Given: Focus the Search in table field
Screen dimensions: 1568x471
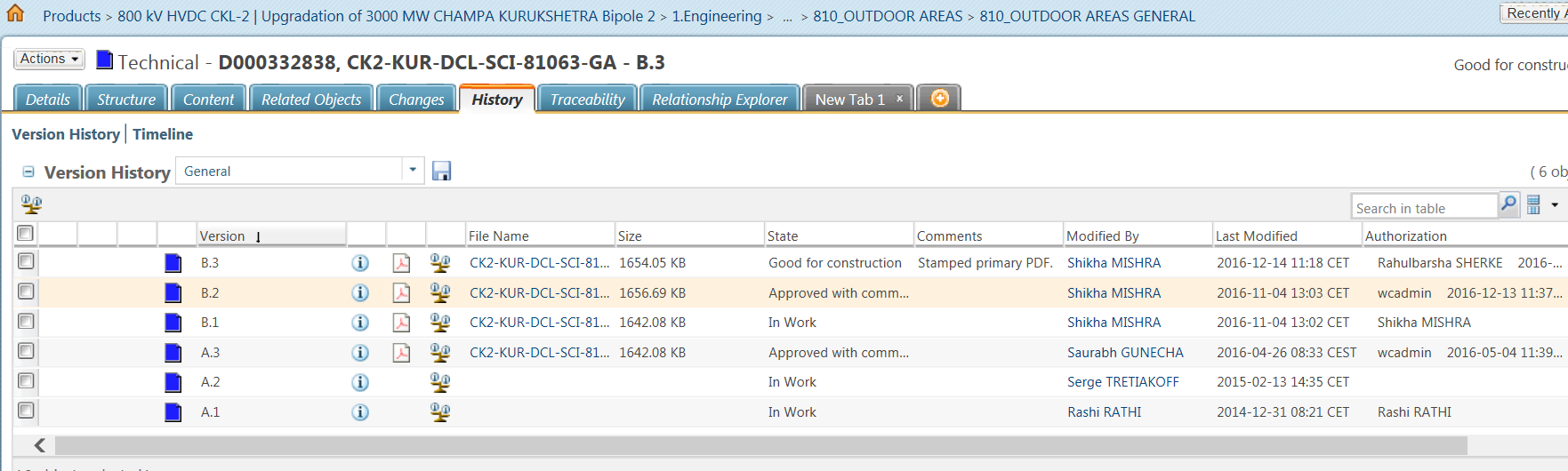Looking at the screenshot, I should point(1424,206).
